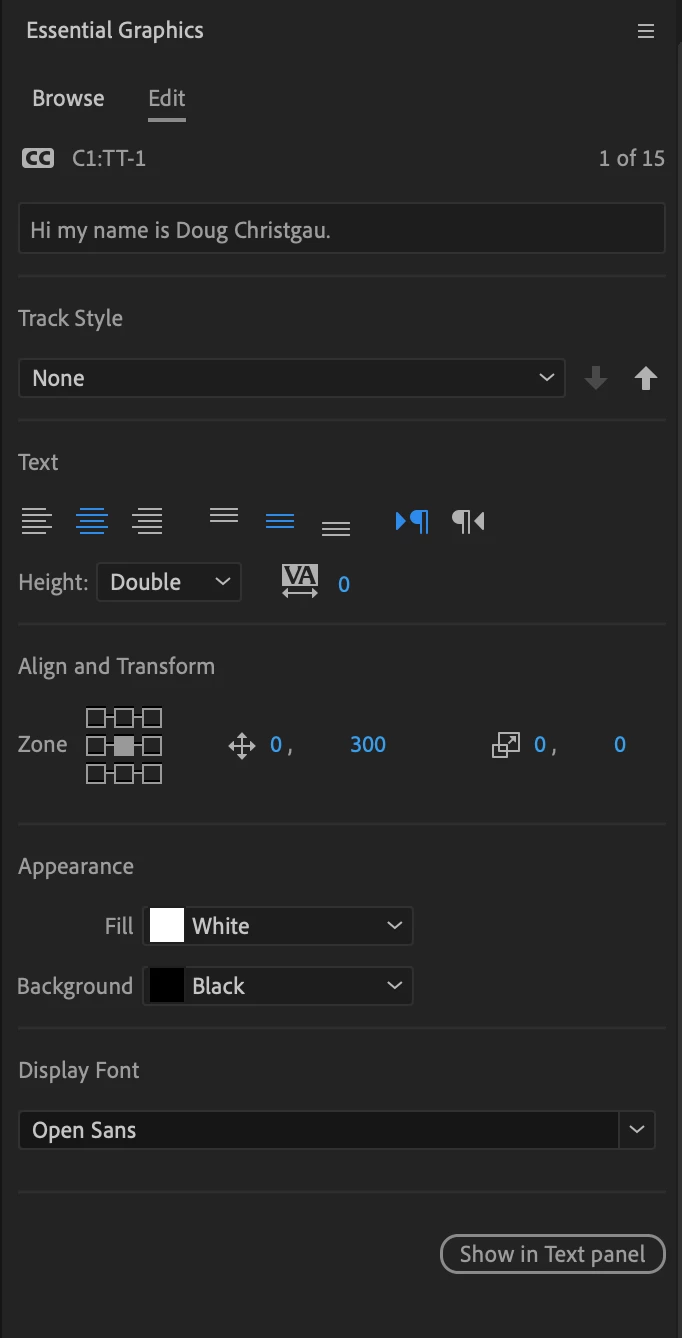Click the position move icon
The width and height of the screenshot is (682, 1338).
click(x=242, y=745)
